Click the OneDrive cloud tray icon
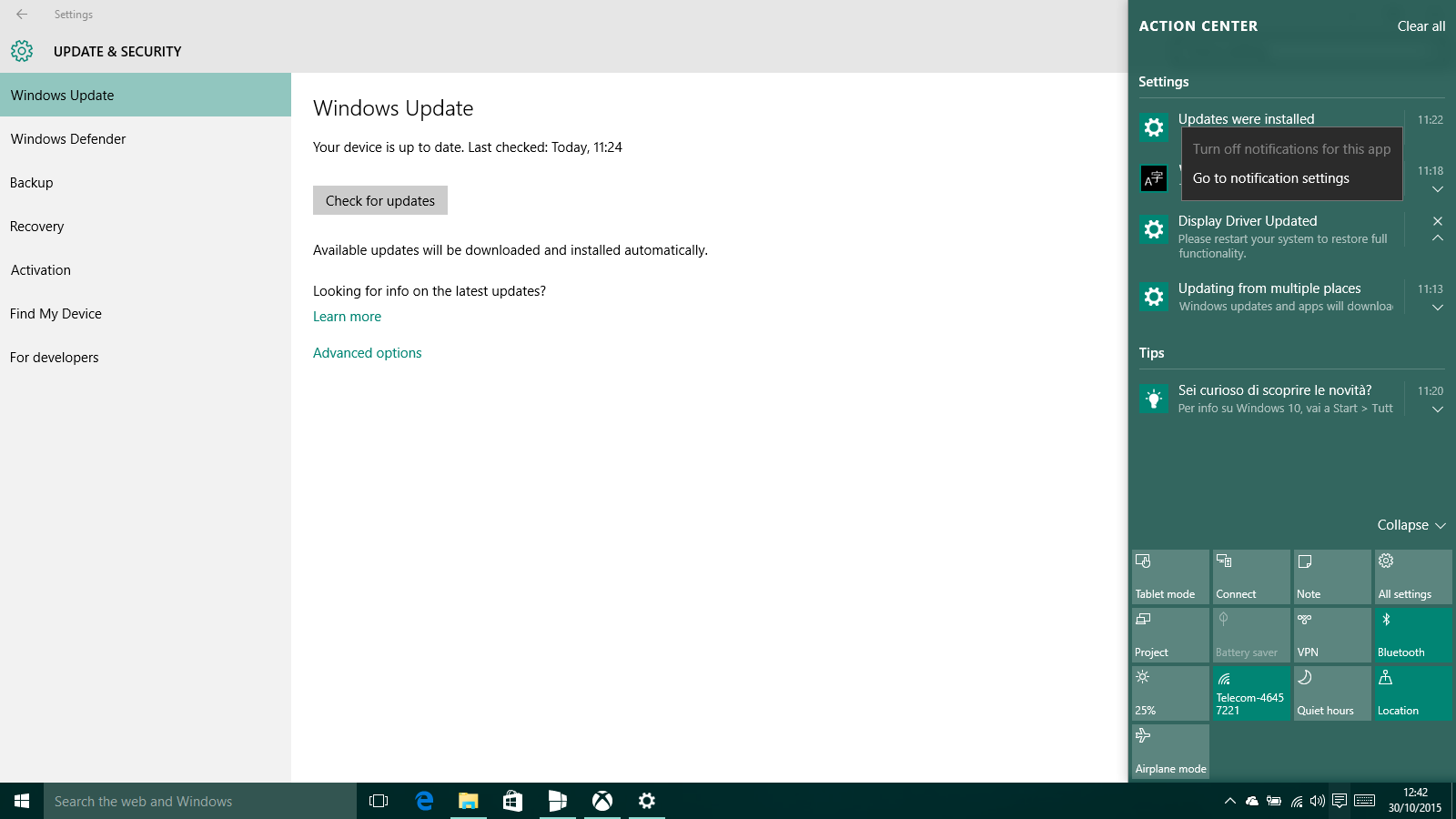Image resolution: width=1456 pixels, height=819 pixels. [x=1252, y=801]
